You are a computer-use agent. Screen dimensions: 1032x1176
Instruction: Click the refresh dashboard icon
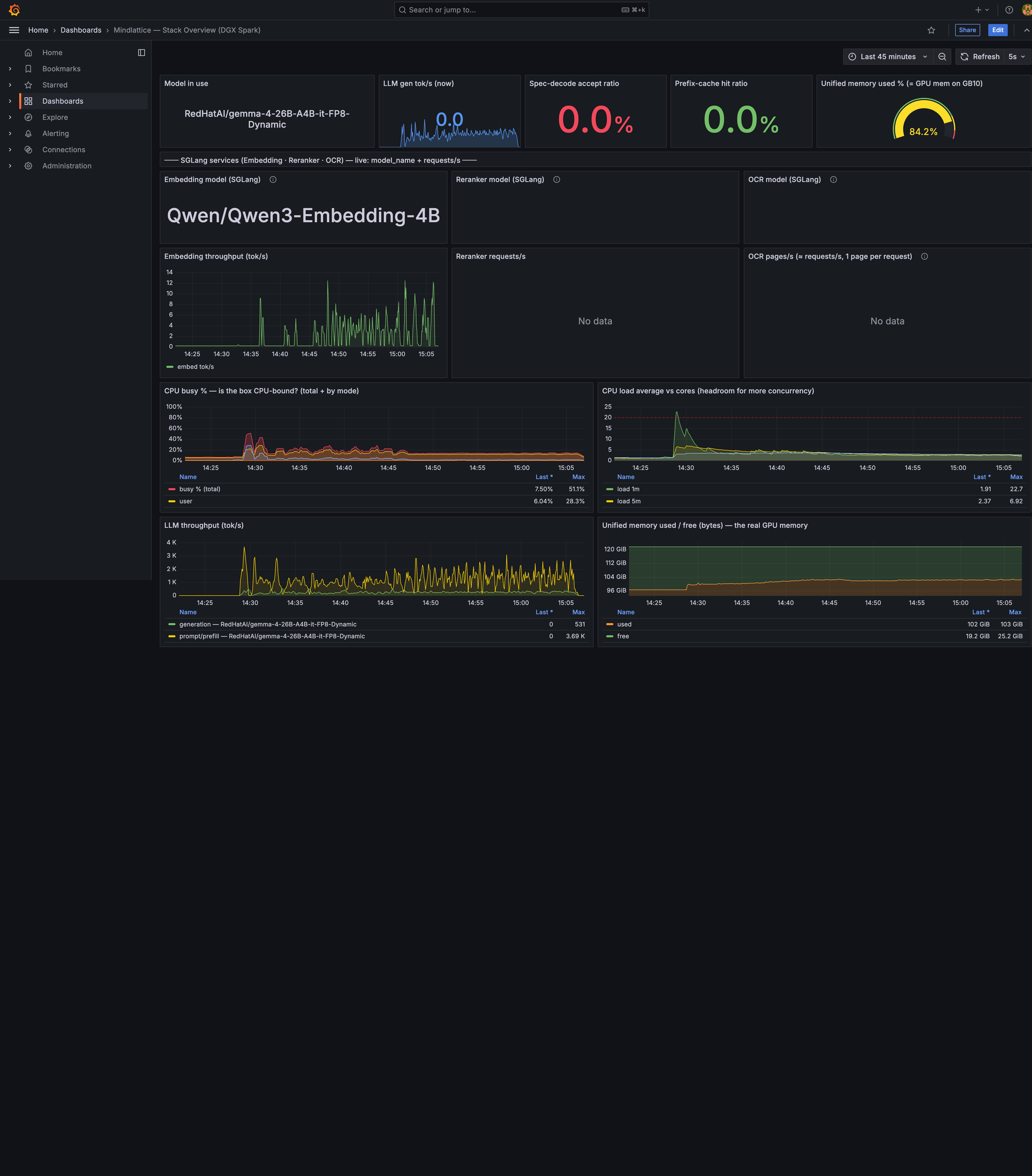[965, 56]
